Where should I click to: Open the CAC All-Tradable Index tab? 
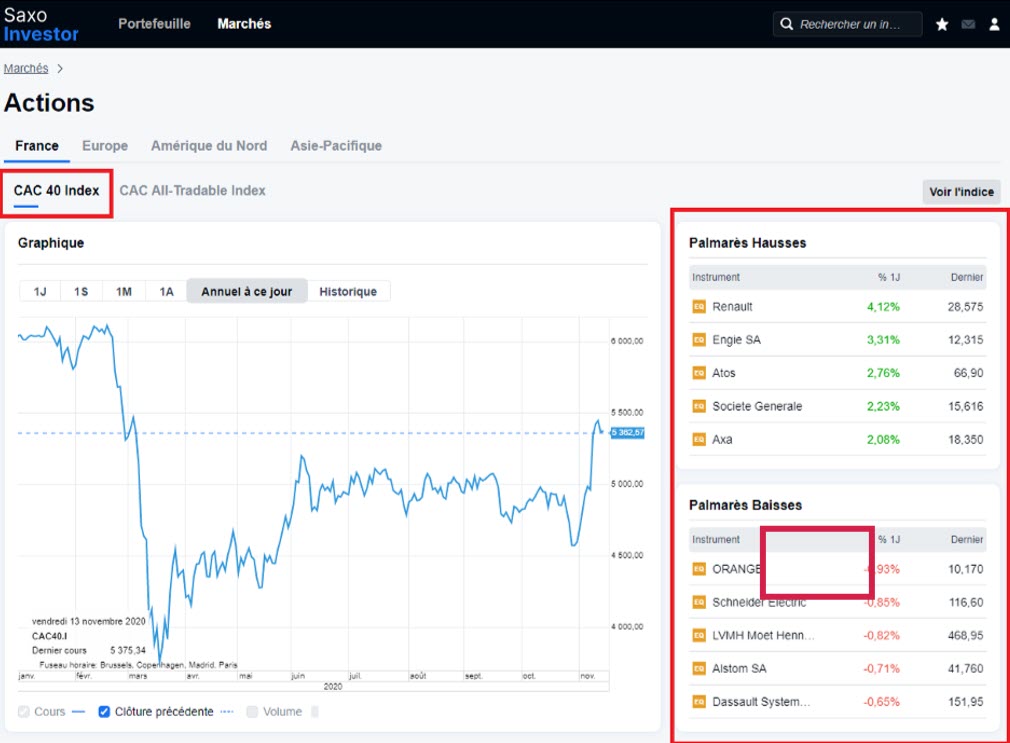click(x=193, y=191)
